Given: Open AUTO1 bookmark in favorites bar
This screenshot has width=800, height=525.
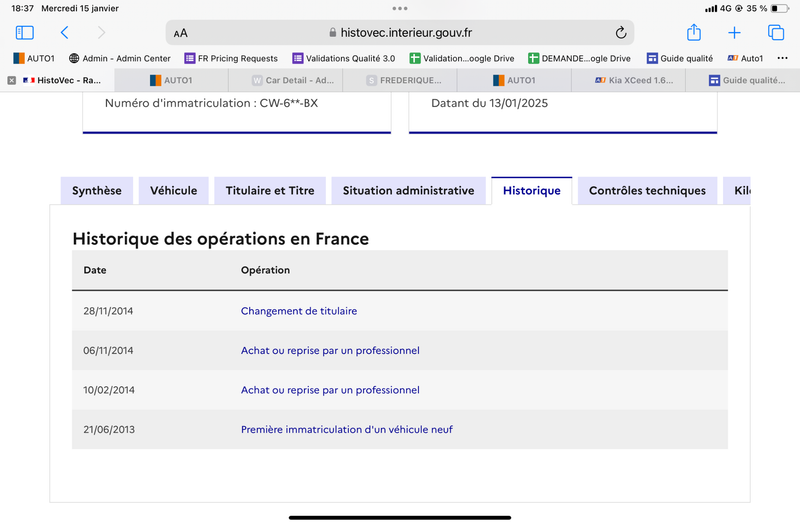Looking at the screenshot, I should pos(34,58).
